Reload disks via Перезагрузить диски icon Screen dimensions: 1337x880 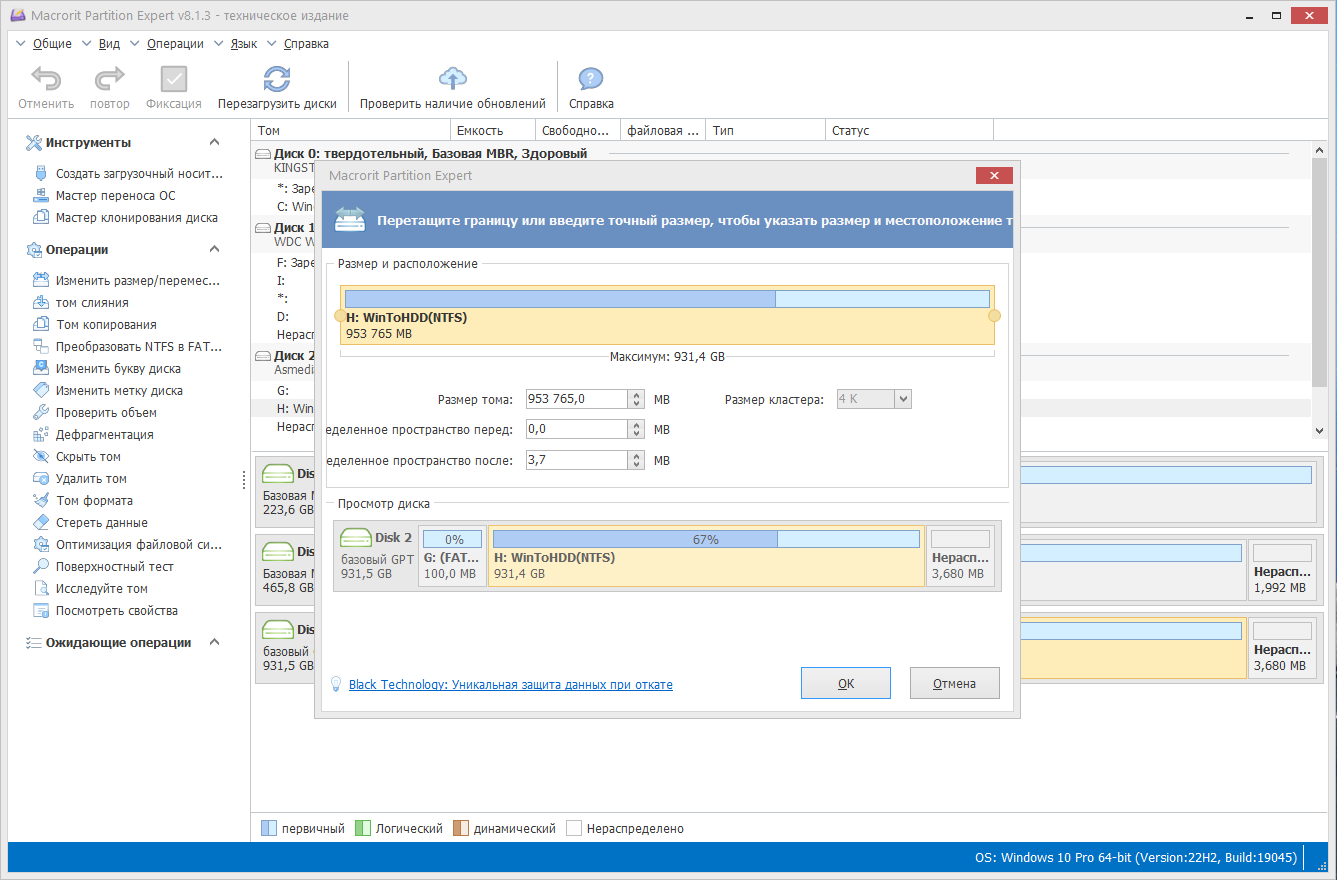coord(277,79)
